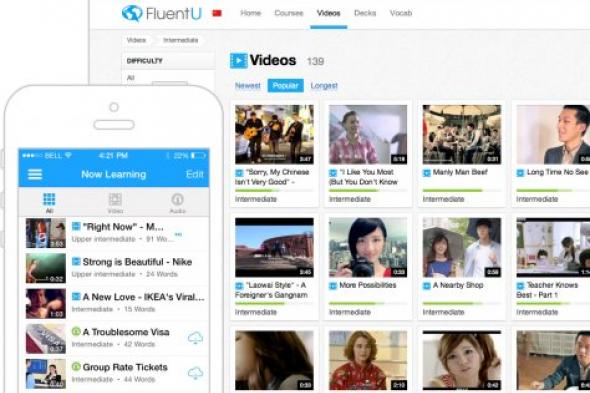
Task: Select the Popular sort button
Action: click(x=285, y=86)
